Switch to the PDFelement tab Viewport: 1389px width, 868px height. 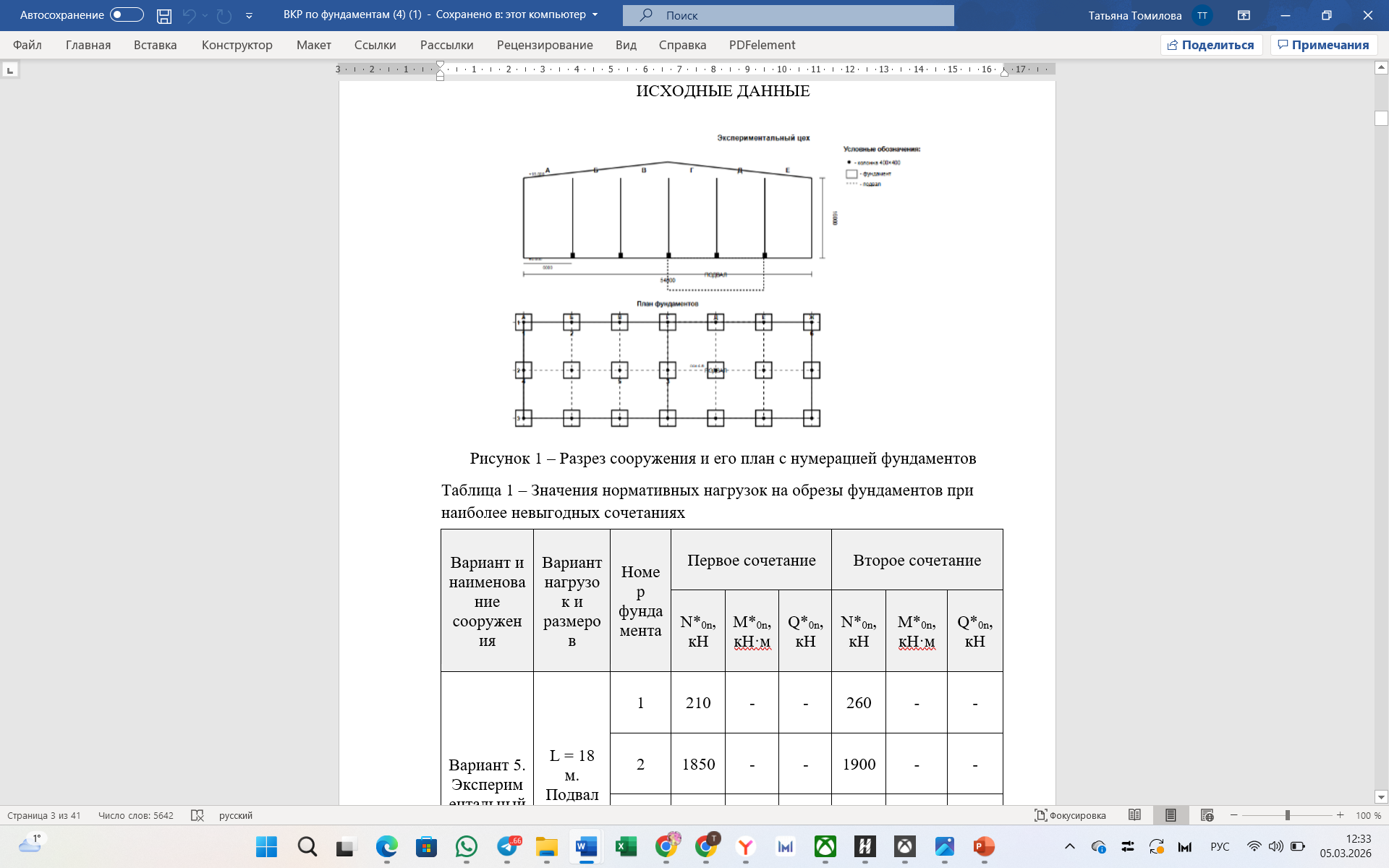point(763,45)
